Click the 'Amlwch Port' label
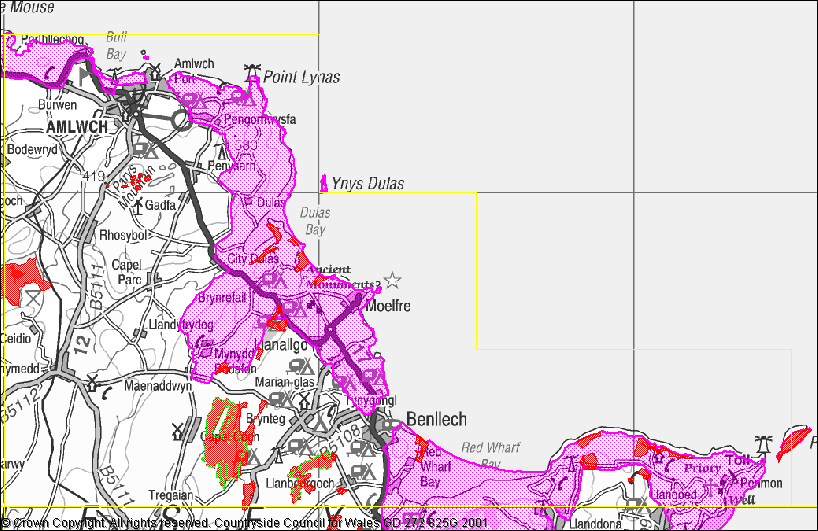This screenshot has width=818, height=531. (x=194, y=71)
